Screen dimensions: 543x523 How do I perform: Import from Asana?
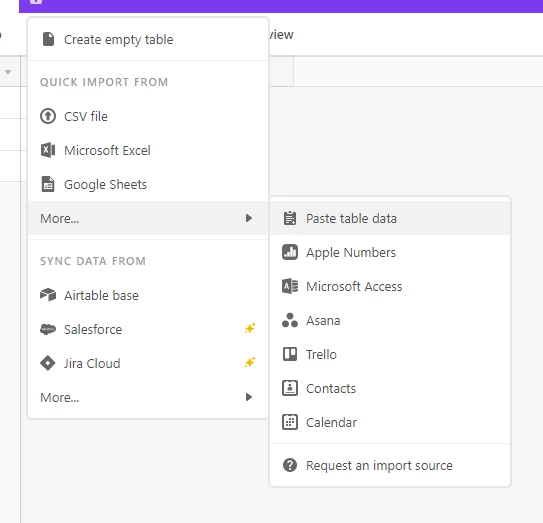click(390, 320)
